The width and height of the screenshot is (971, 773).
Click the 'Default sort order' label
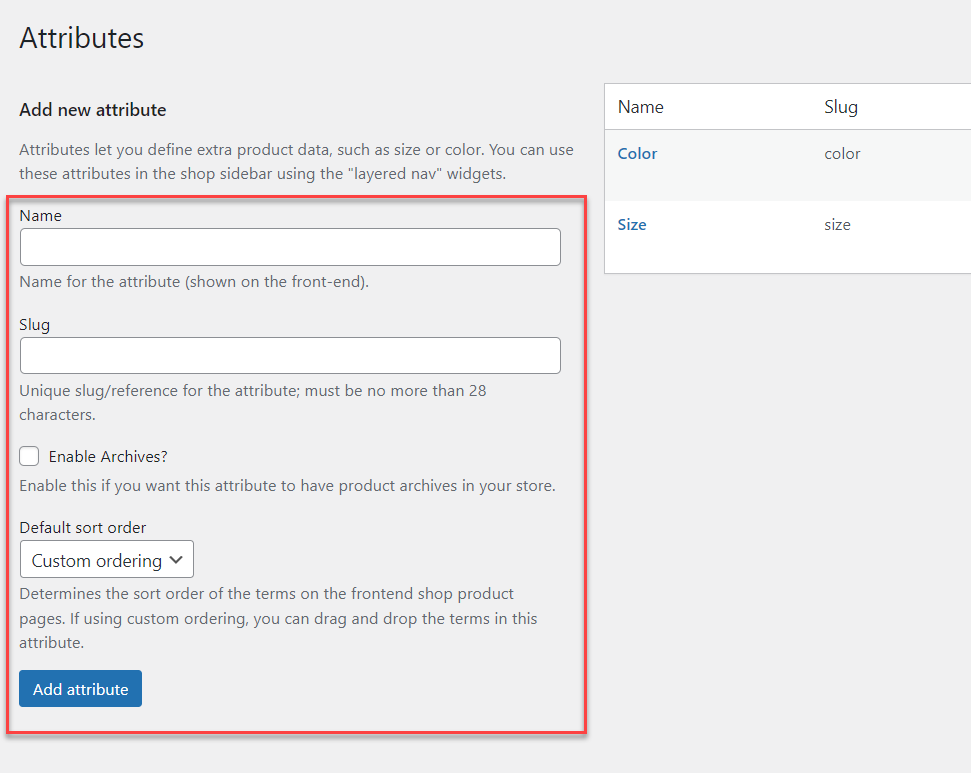point(83,528)
